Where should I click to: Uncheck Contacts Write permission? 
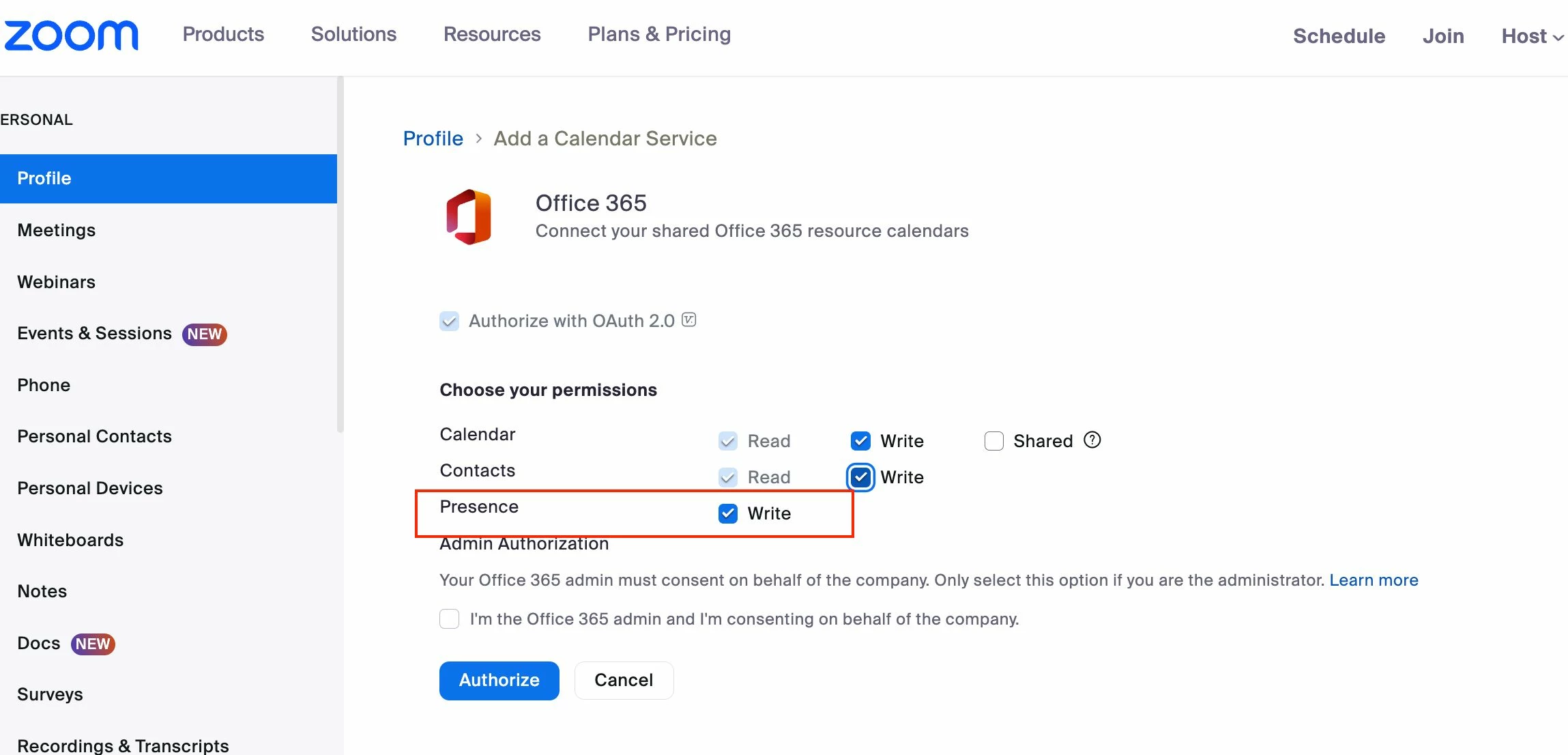860,477
